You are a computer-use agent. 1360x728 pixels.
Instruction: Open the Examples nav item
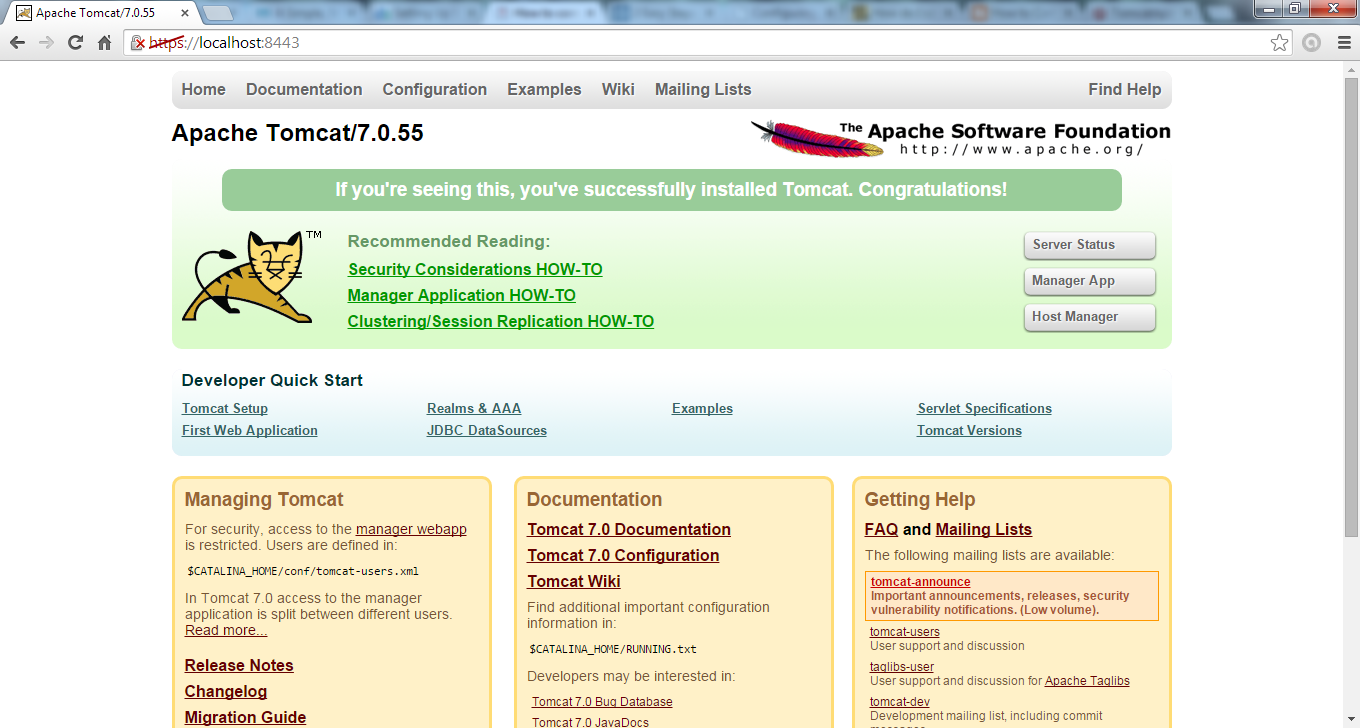(544, 89)
